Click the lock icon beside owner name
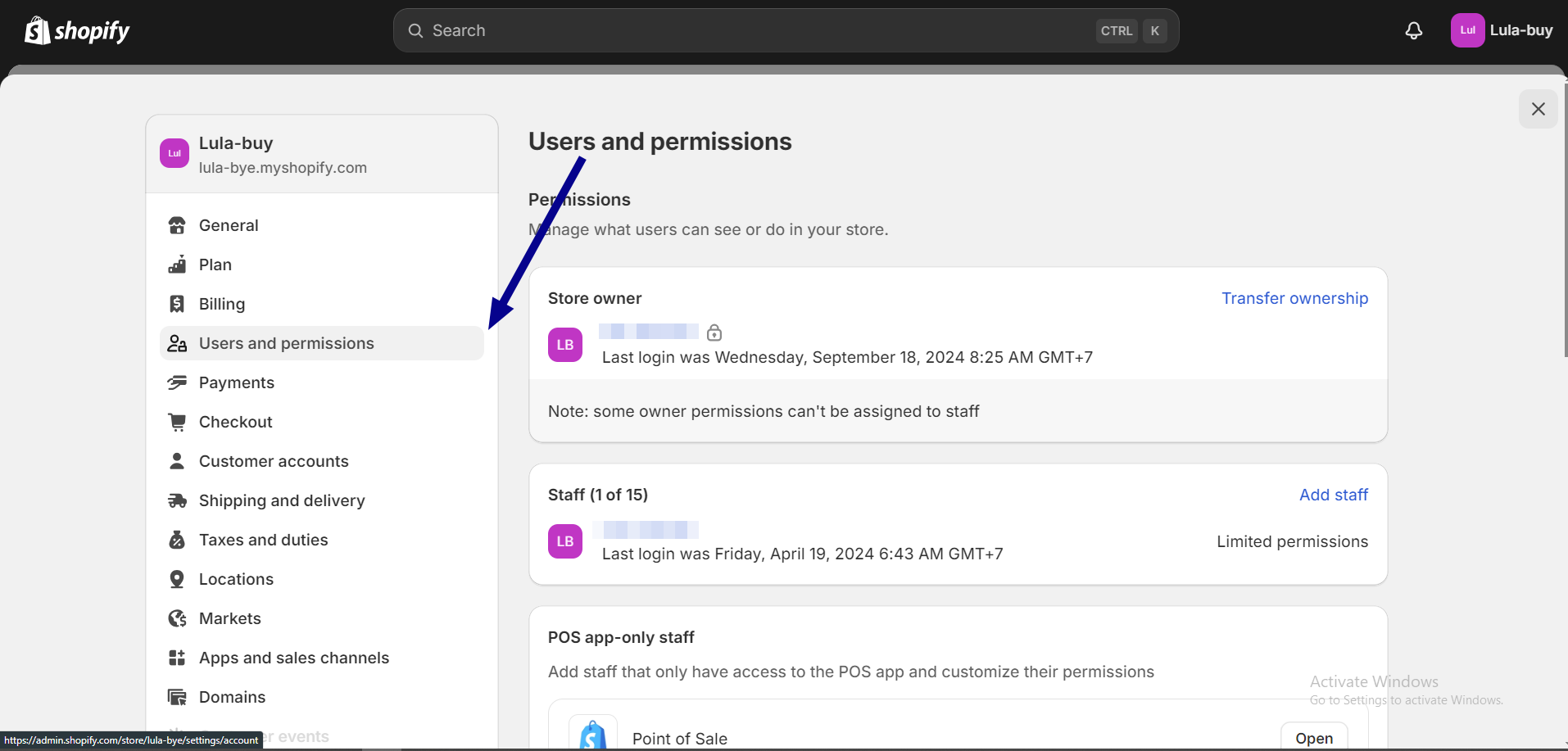Image resolution: width=1568 pixels, height=751 pixels. coord(714,333)
